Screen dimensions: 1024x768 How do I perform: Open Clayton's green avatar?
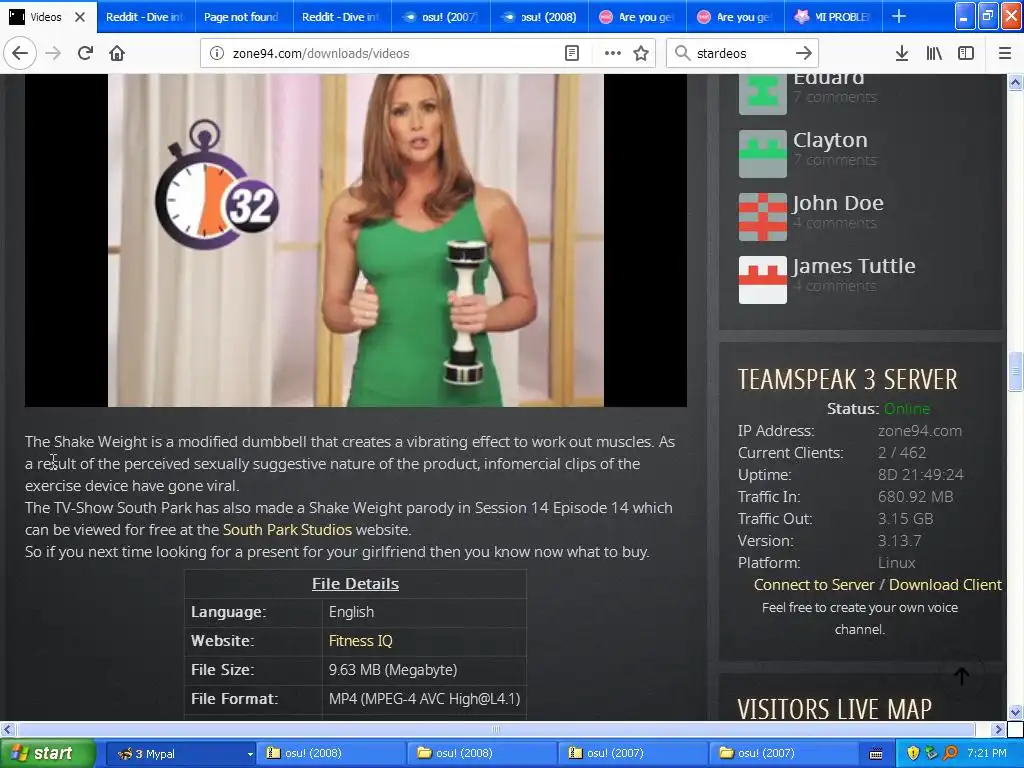(x=762, y=153)
